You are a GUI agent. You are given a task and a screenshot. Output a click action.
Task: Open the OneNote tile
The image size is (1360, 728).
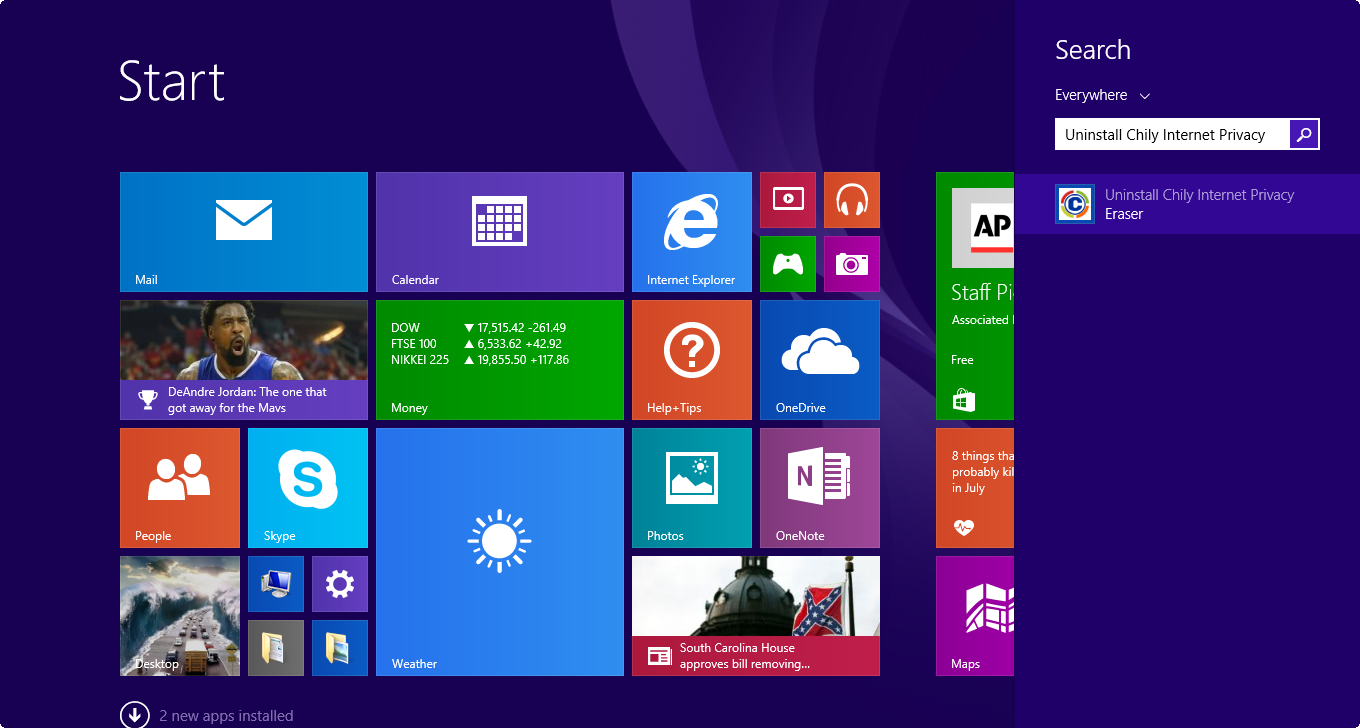pos(820,488)
